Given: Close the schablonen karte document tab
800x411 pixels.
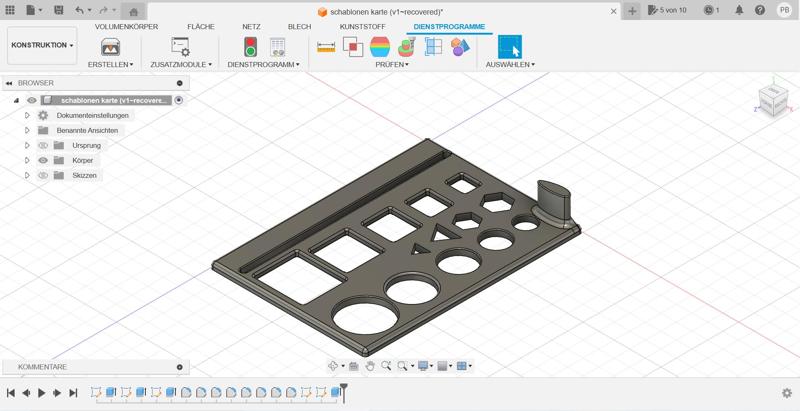Looking at the screenshot, I should [x=614, y=11].
